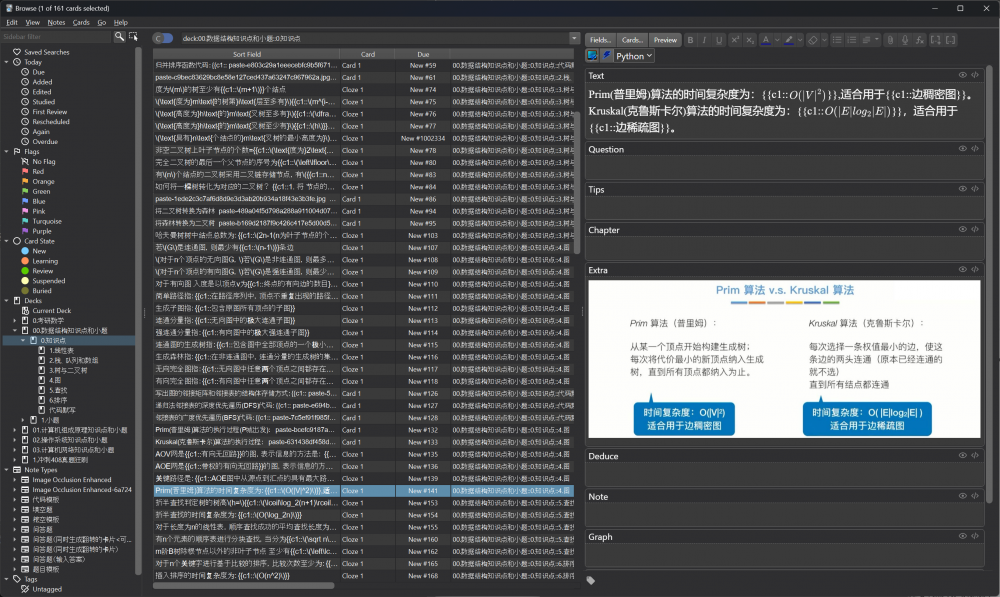Sort by the Due column header
This screenshot has height=597, width=1000.
pyautogui.click(x=423, y=54)
